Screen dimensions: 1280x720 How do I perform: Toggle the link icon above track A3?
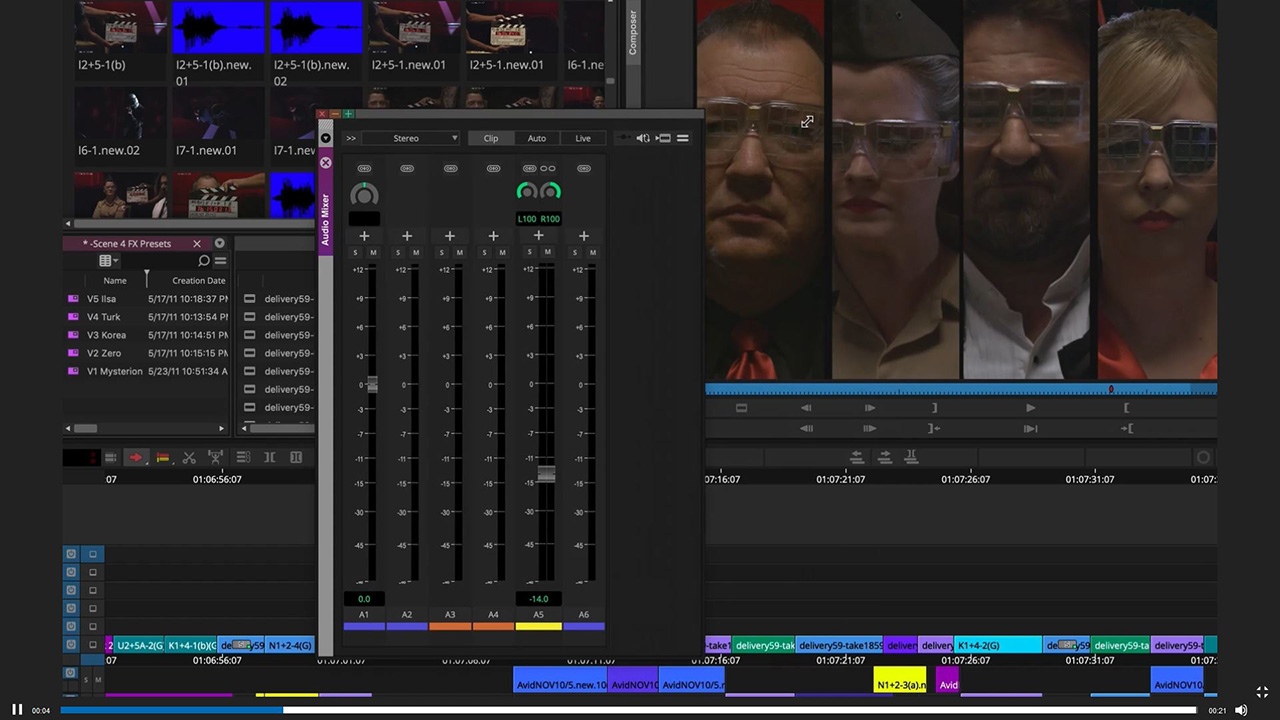click(450, 168)
